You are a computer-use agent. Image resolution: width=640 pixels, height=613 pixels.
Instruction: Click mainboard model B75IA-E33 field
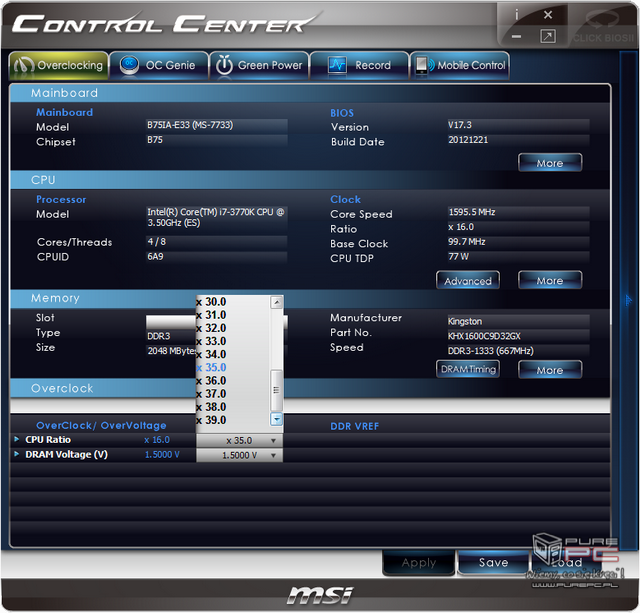pyautogui.click(x=217, y=125)
